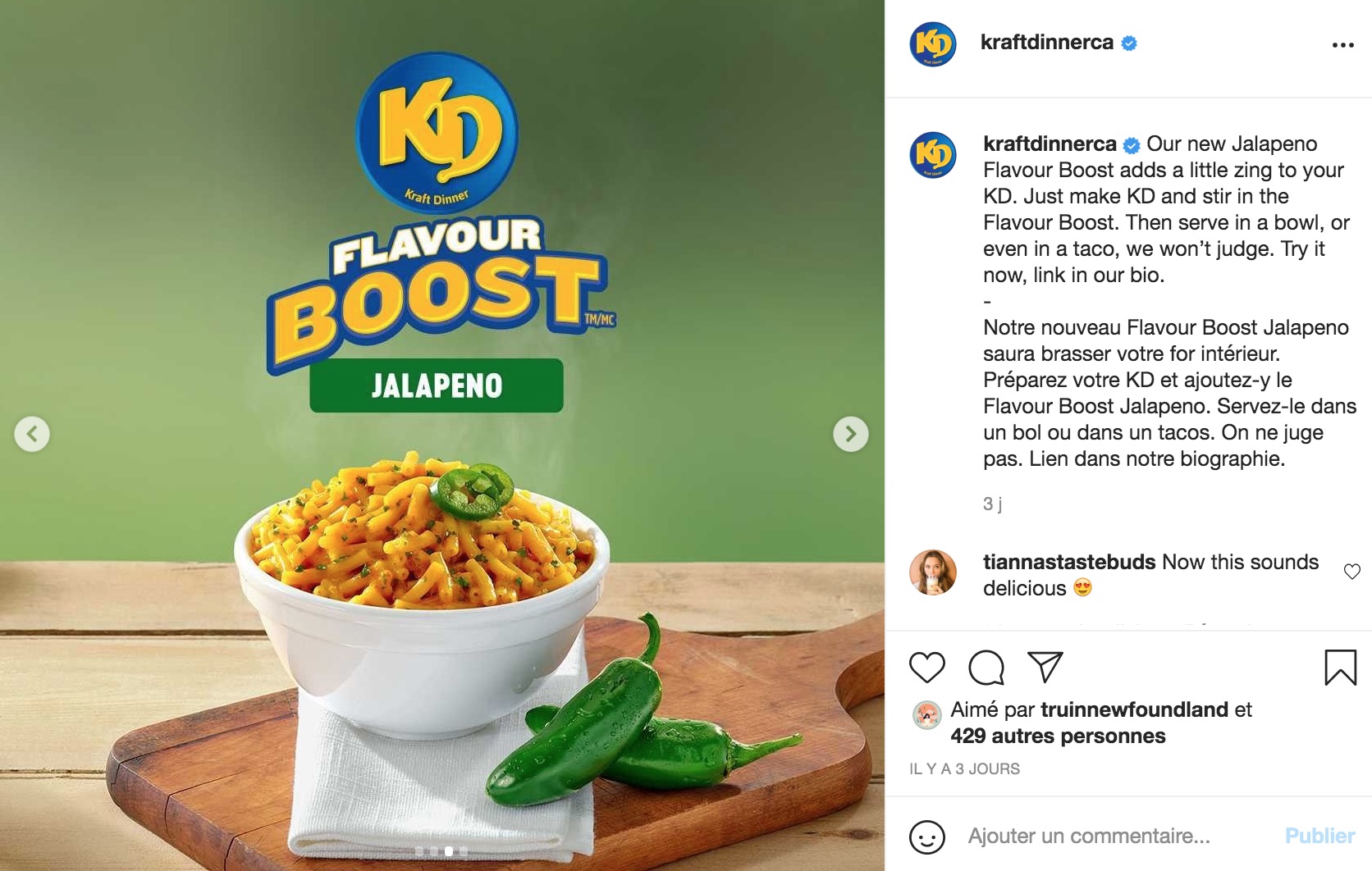Go to previous carousel image
This screenshot has height=871, width=1372.
click(x=32, y=434)
